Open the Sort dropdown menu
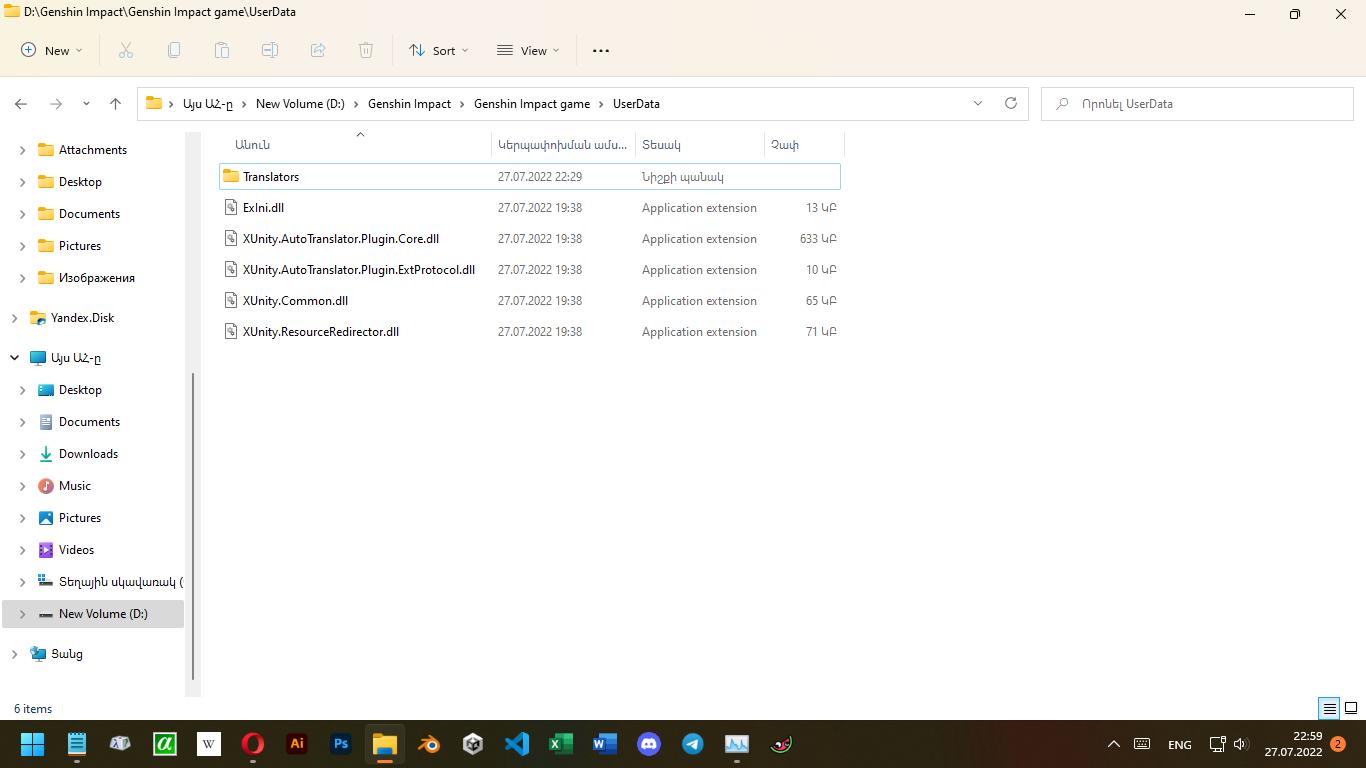 coord(438,50)
